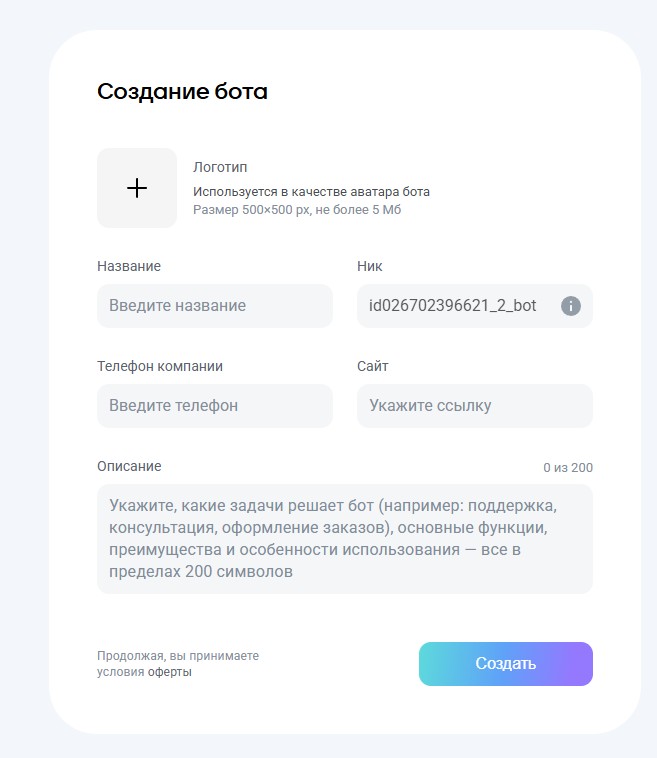Viewport: 657px width, 758px height.
Task: Click the Логотип label
Action: click(x=220, y=167)
